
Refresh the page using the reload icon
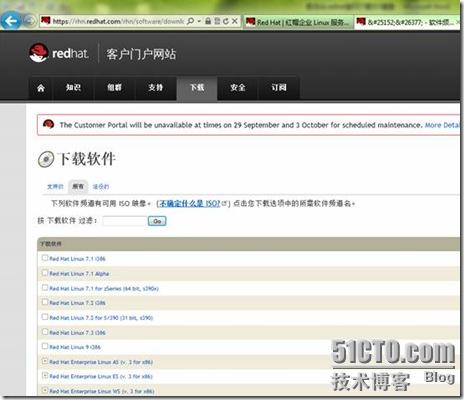pyautogui.click(x=226, y=21)
